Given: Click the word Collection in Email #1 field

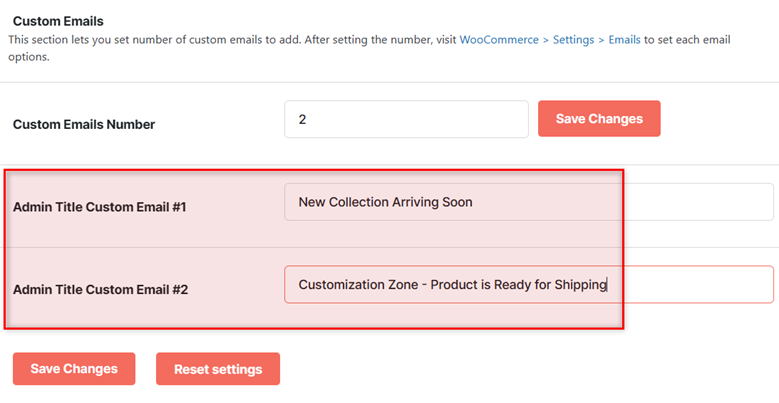Looking at the screenshot, I should 359,202.
